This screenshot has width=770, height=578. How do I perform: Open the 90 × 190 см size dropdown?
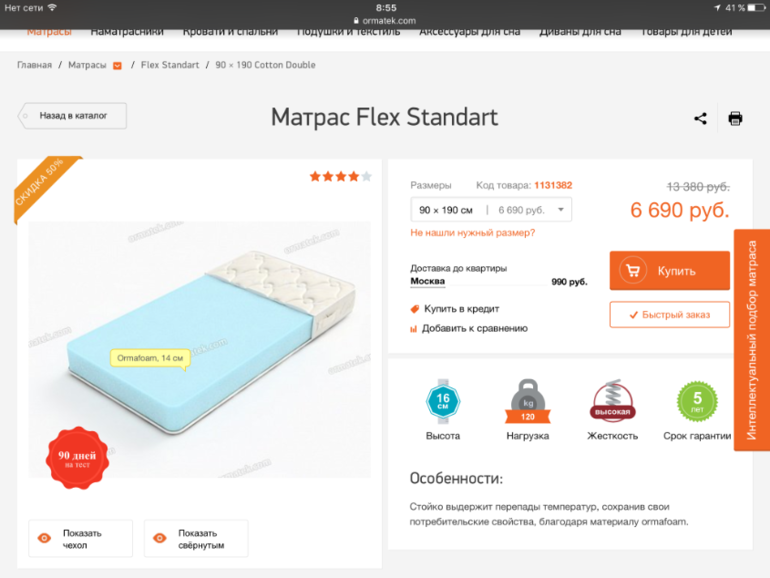491,210
